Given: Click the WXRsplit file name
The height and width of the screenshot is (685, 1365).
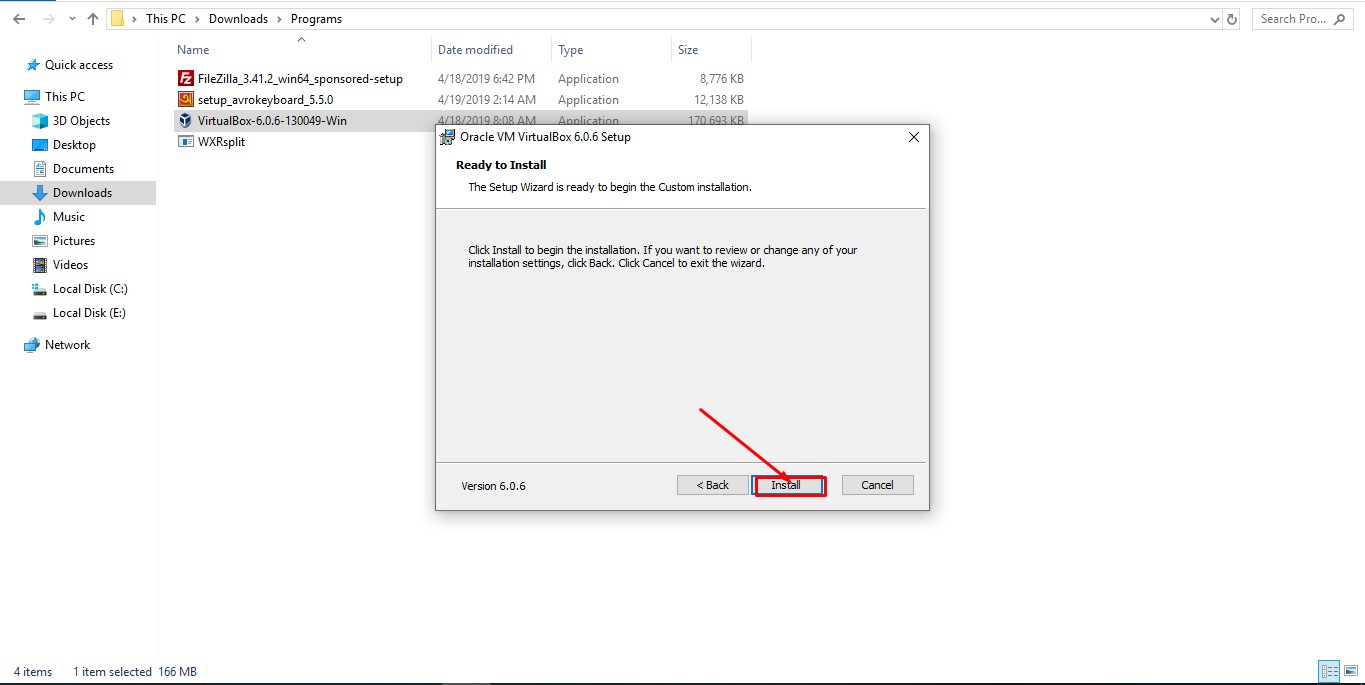Looking at the screenshot, I should click(221, 142).
